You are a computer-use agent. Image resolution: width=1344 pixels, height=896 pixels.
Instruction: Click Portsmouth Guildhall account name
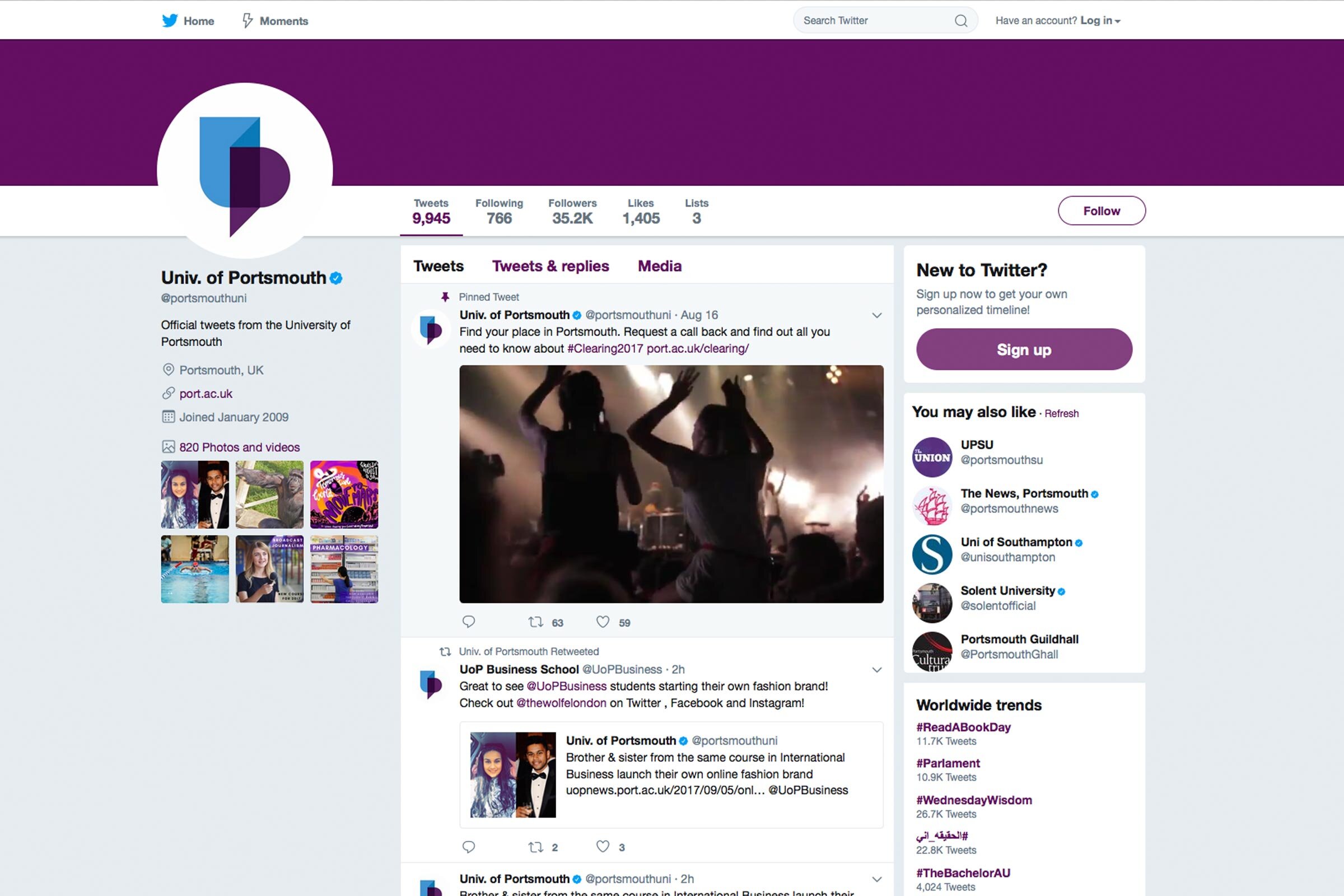(1019, 639)
